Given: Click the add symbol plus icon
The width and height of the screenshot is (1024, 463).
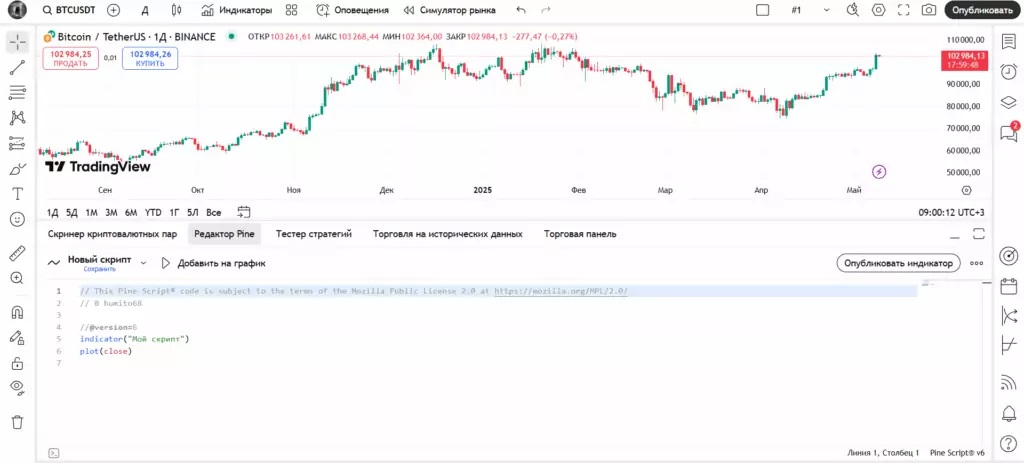Looking at the screenshot, I should click(114, 10).
